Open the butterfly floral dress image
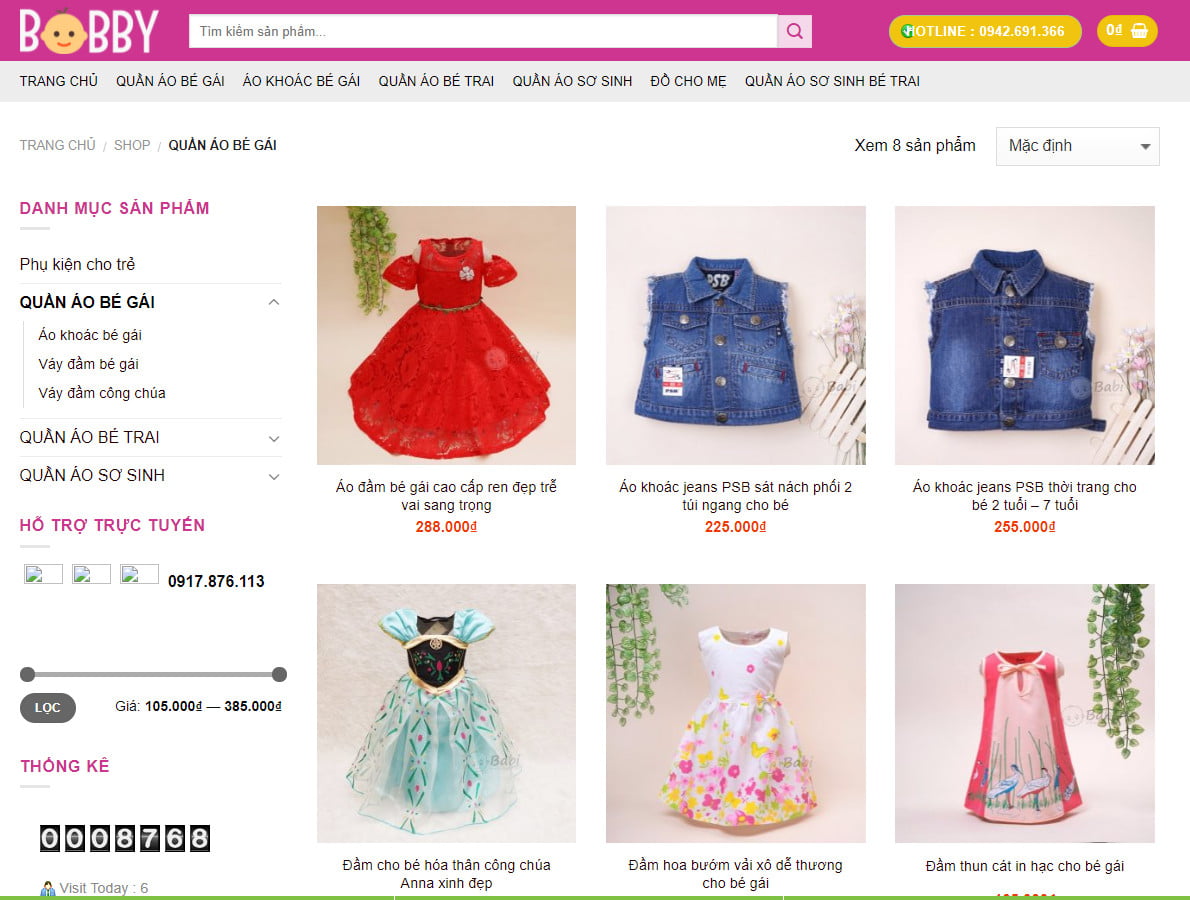Viewport: 1190px width, 900px height. 735,713
